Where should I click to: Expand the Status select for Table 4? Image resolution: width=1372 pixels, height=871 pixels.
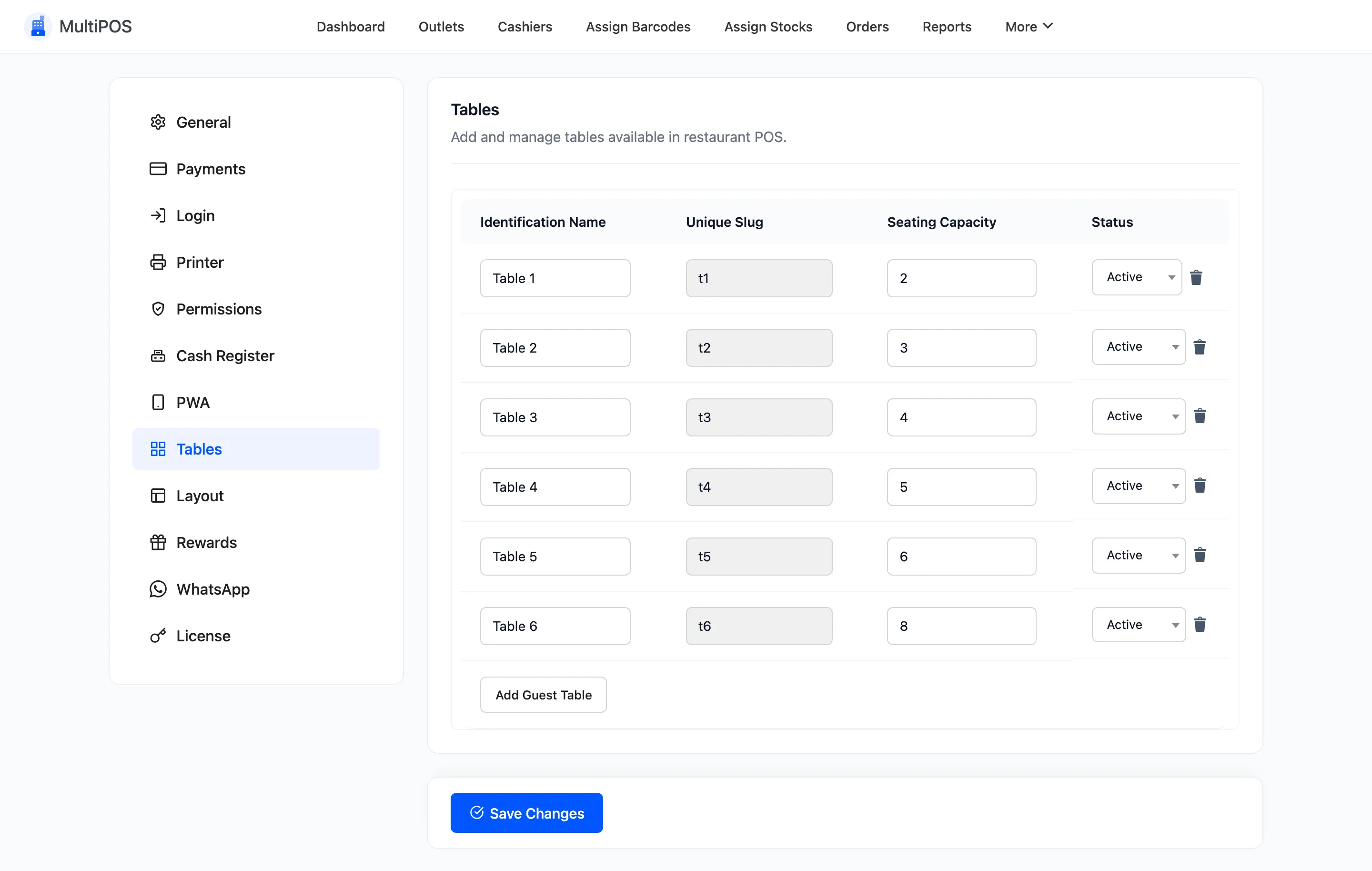pyautogui.click(x=1139, y=486)
